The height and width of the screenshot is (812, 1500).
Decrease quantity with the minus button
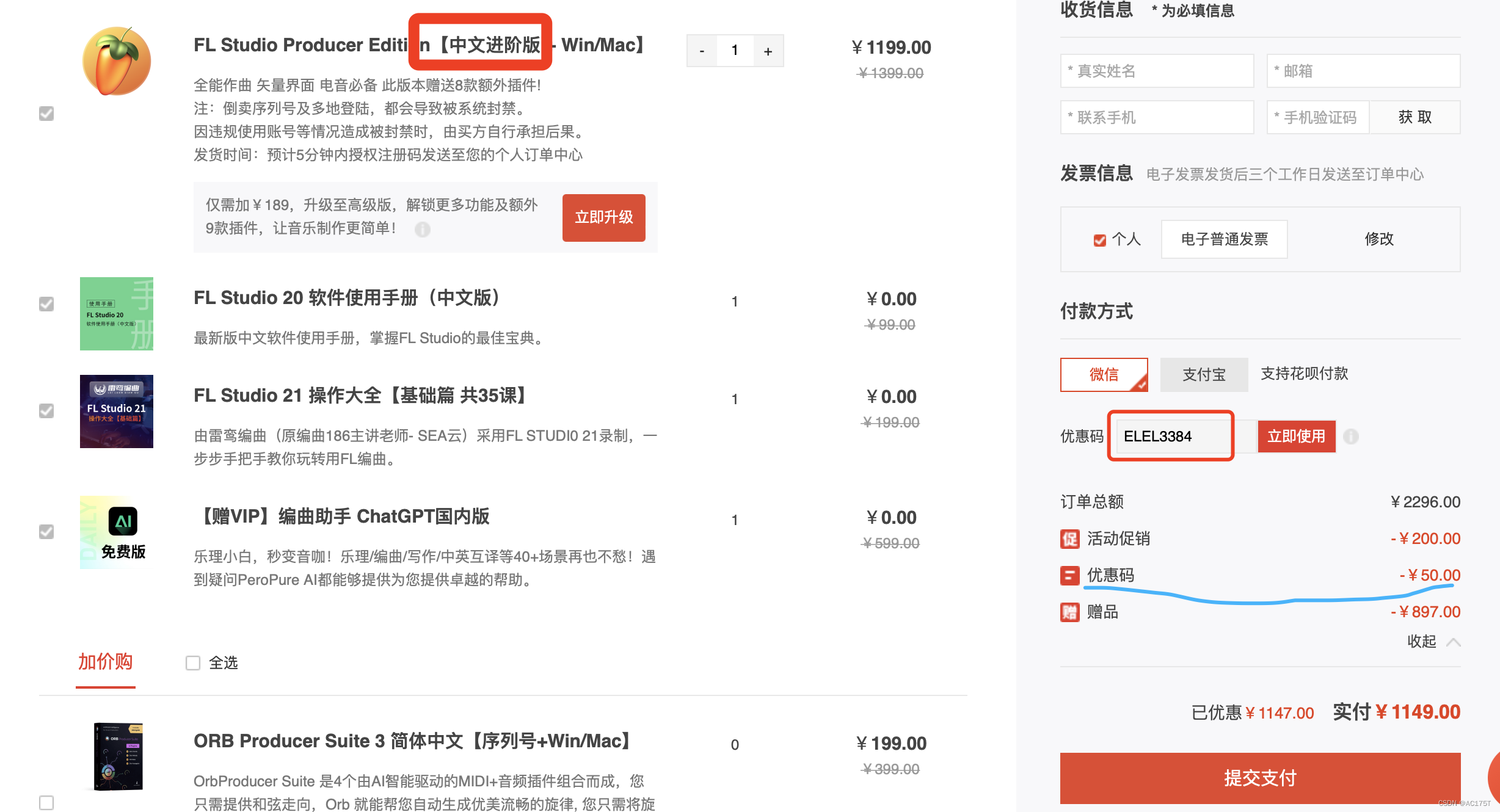[702, 51]
